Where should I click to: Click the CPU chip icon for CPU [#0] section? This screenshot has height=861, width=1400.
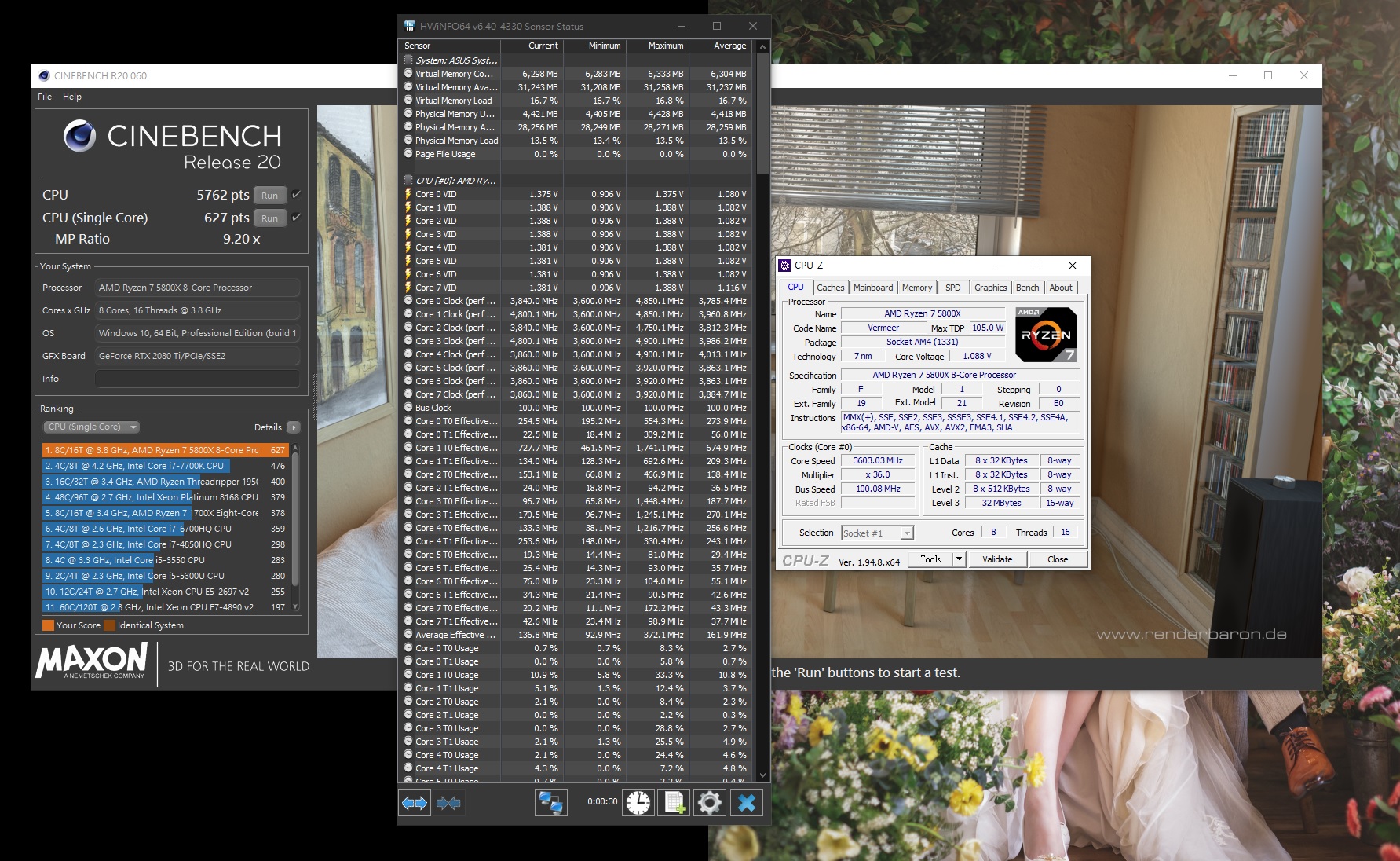(x=408, y=181)
